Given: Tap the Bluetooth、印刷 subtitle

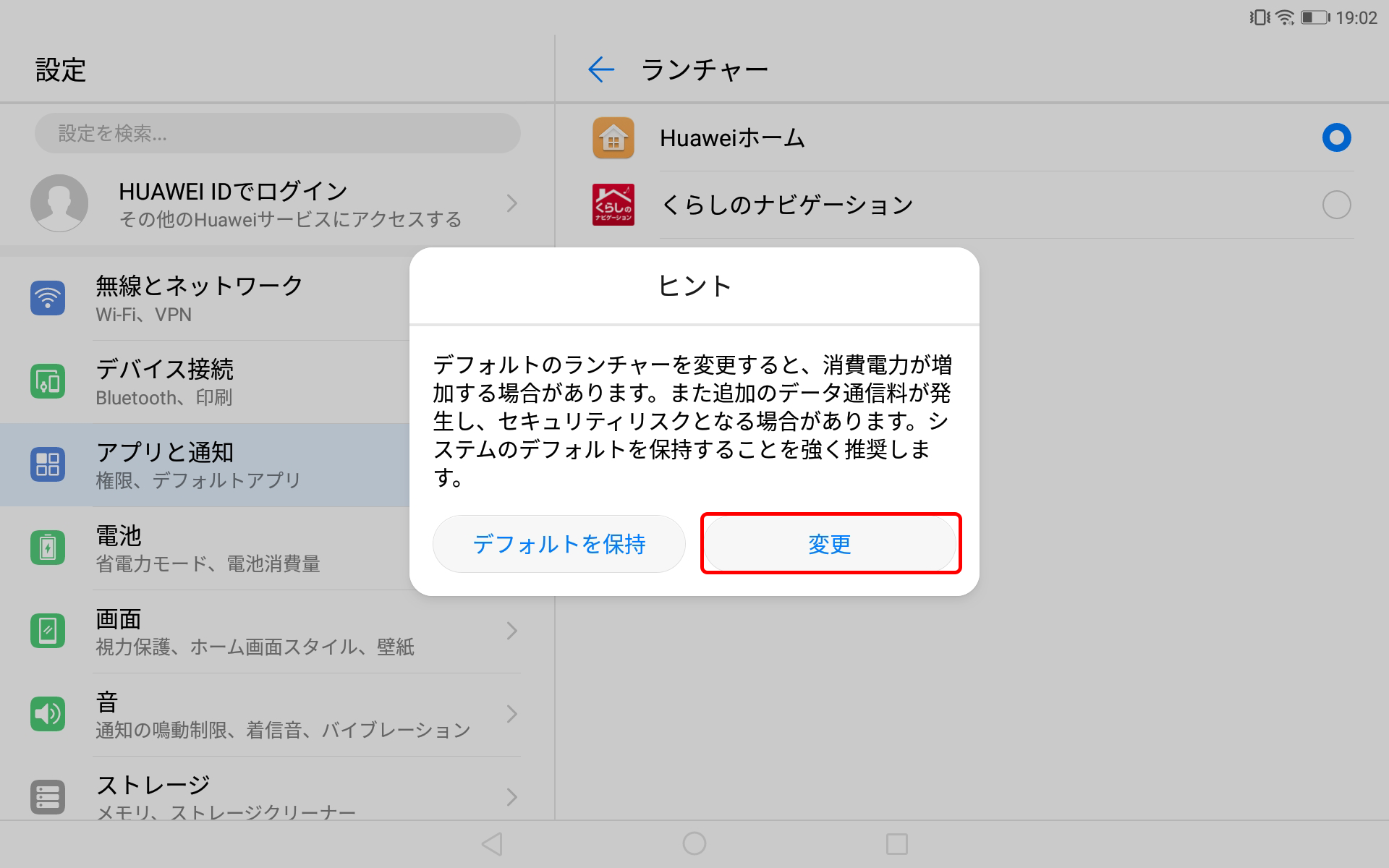Looking at the screenshot, I should pyautogui.click(x=163, y=398).
